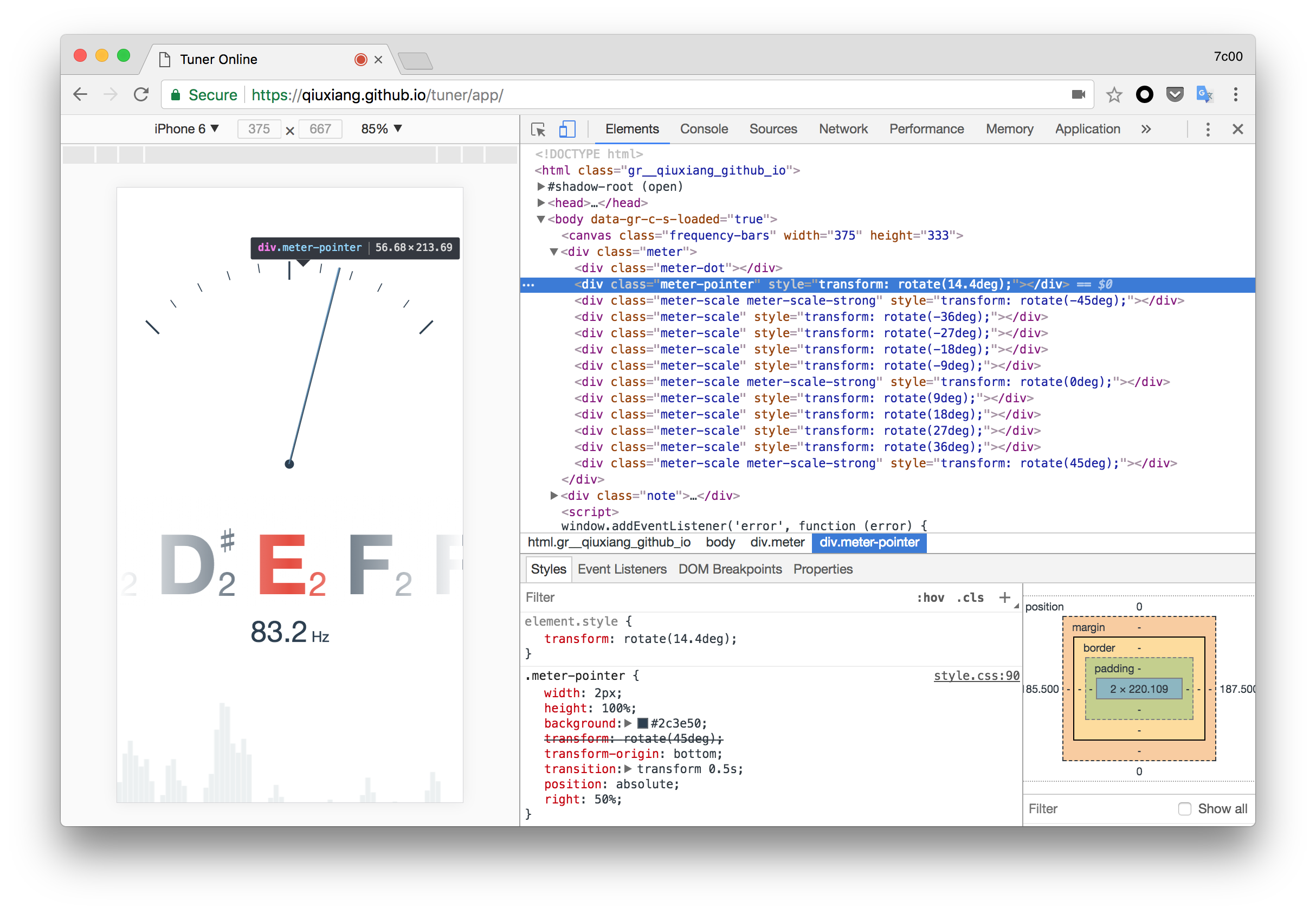Switch to the Sources tab
The height and width of the screenshot is (913, 1316).
773,129
